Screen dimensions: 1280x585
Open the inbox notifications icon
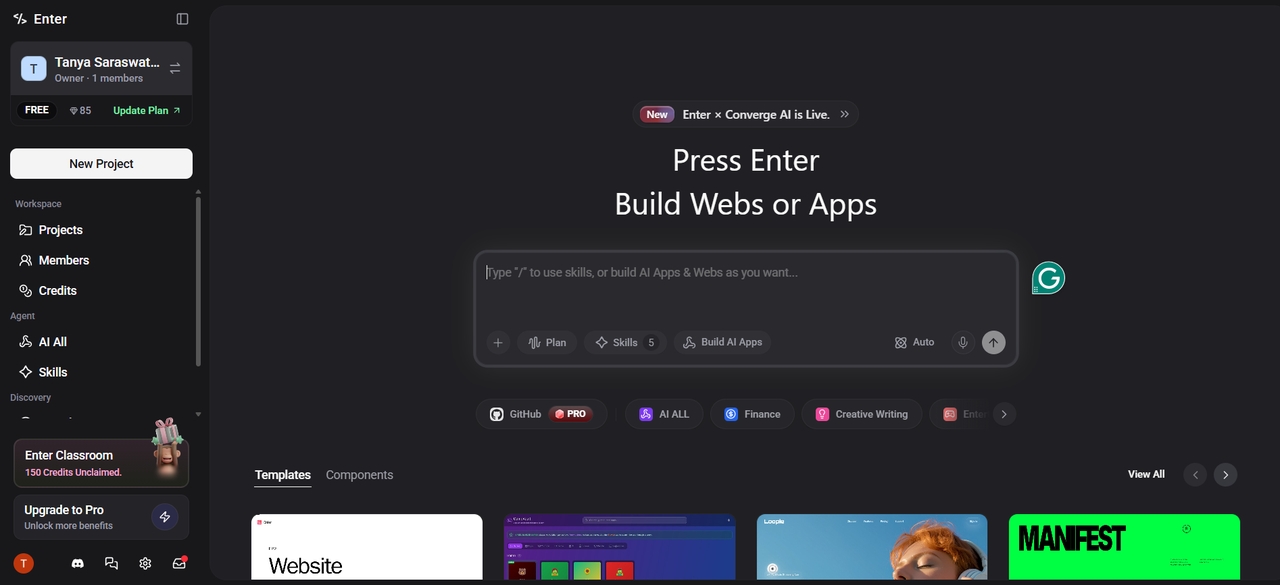(x=180, y=563)
